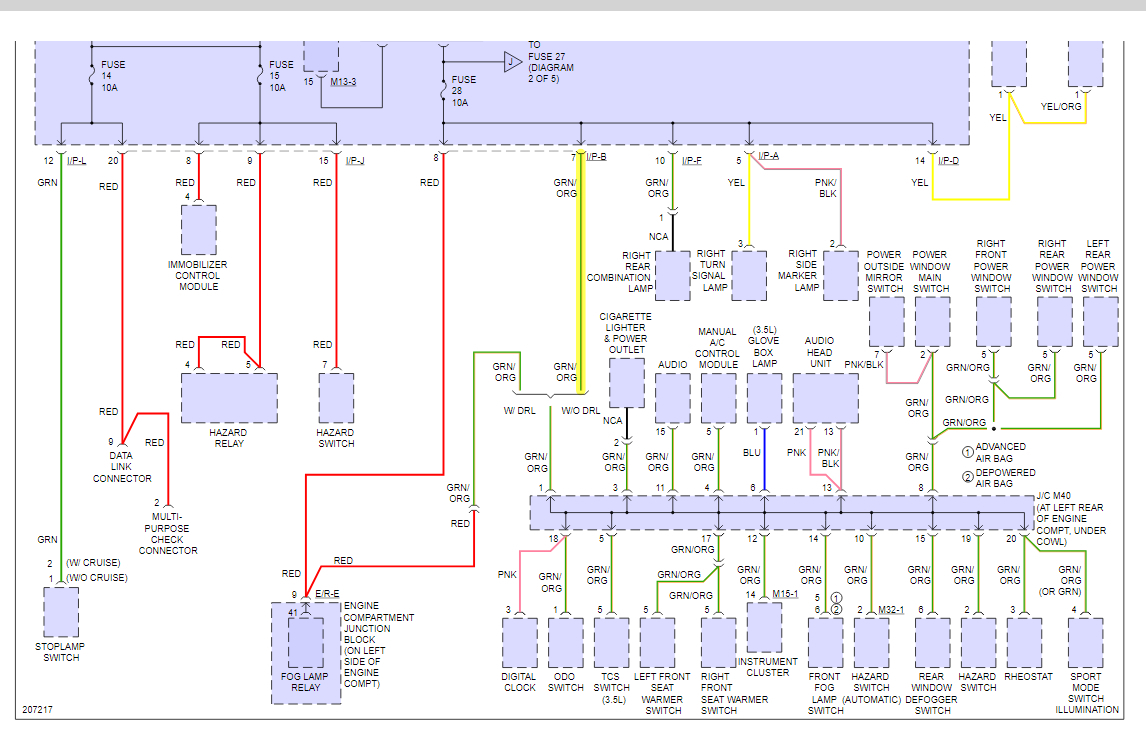Click the Fog Lamp Relay component box

point(306,643)
